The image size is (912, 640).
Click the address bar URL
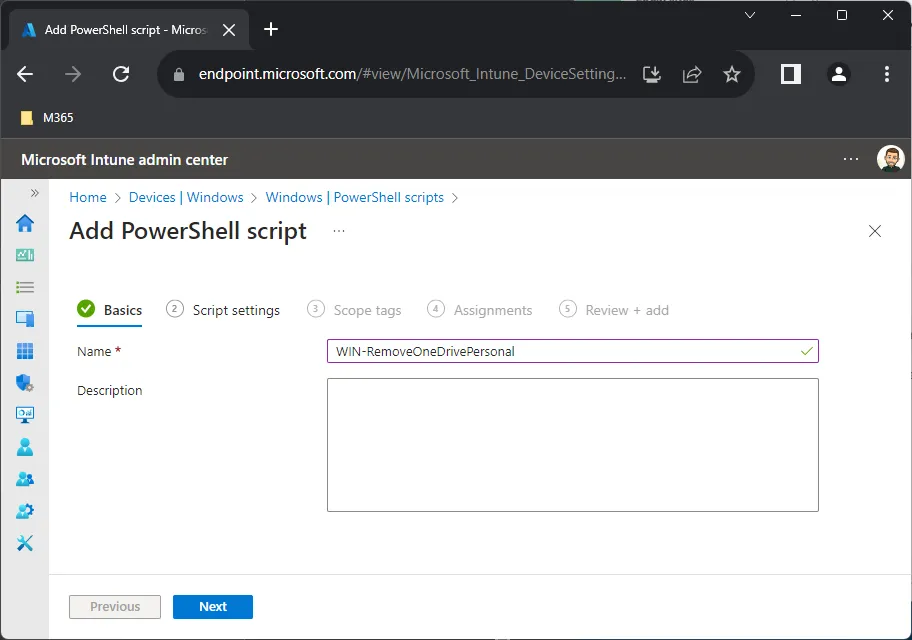(412, 74)
